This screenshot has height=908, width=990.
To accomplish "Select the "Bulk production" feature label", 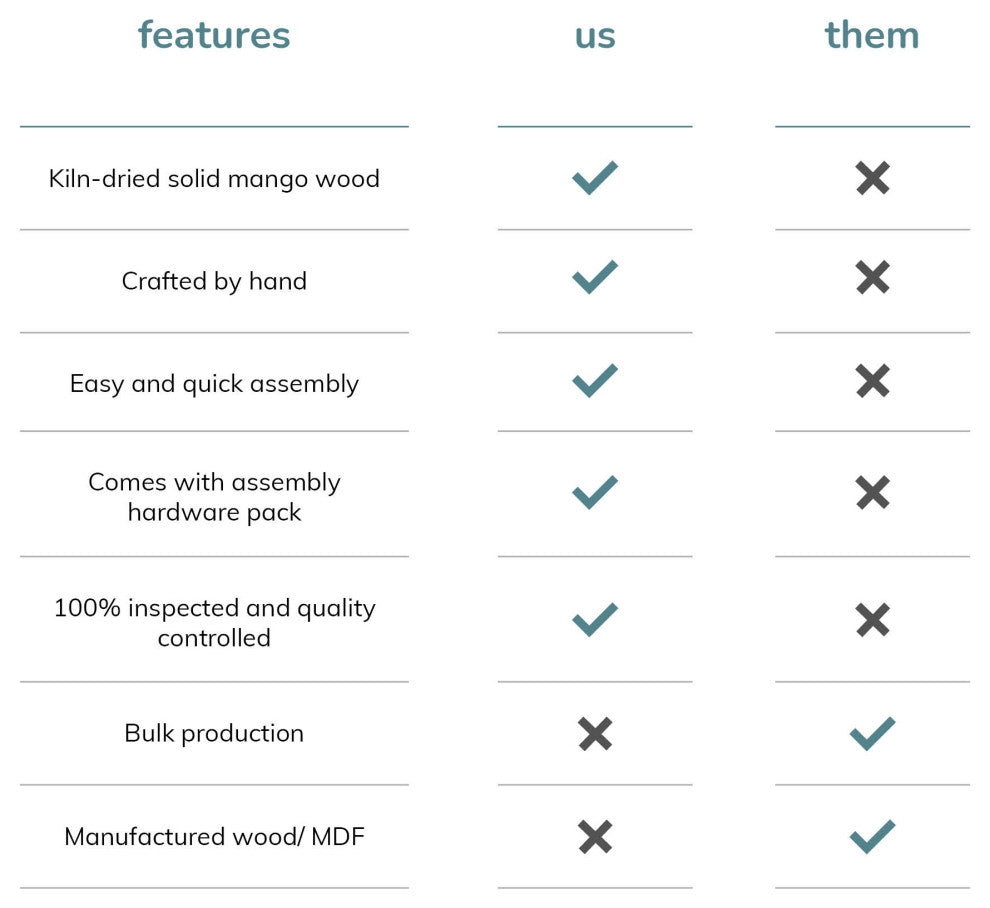I will pos(214,733).
